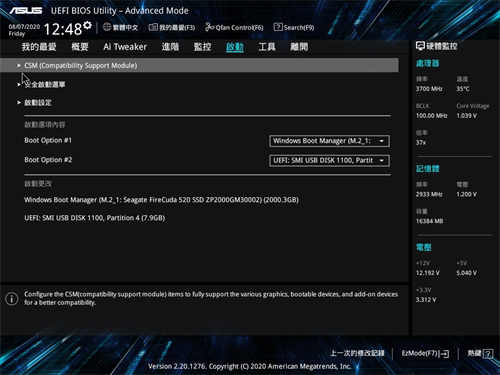Click the EzMode switch arrow icon
The image size is (500, 375).
coord(446,354)
